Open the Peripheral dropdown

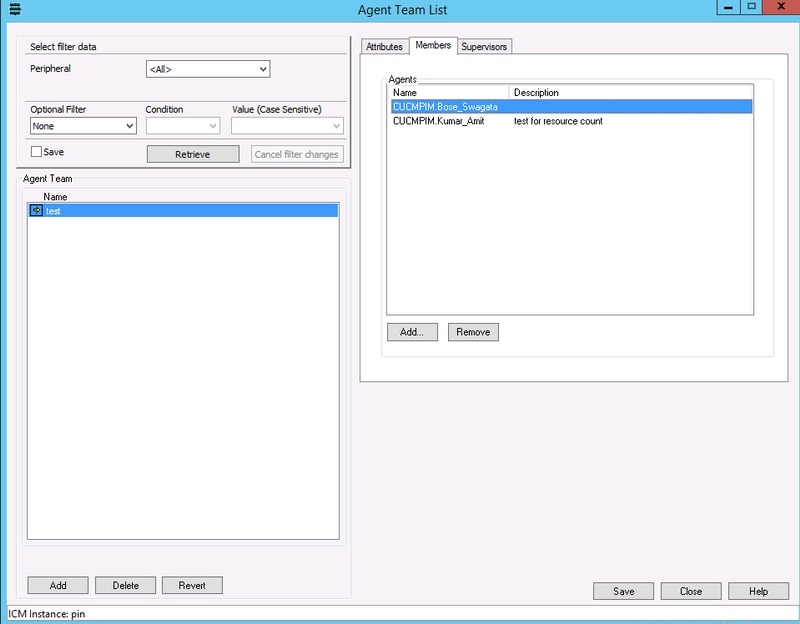(x=208, y=69)
